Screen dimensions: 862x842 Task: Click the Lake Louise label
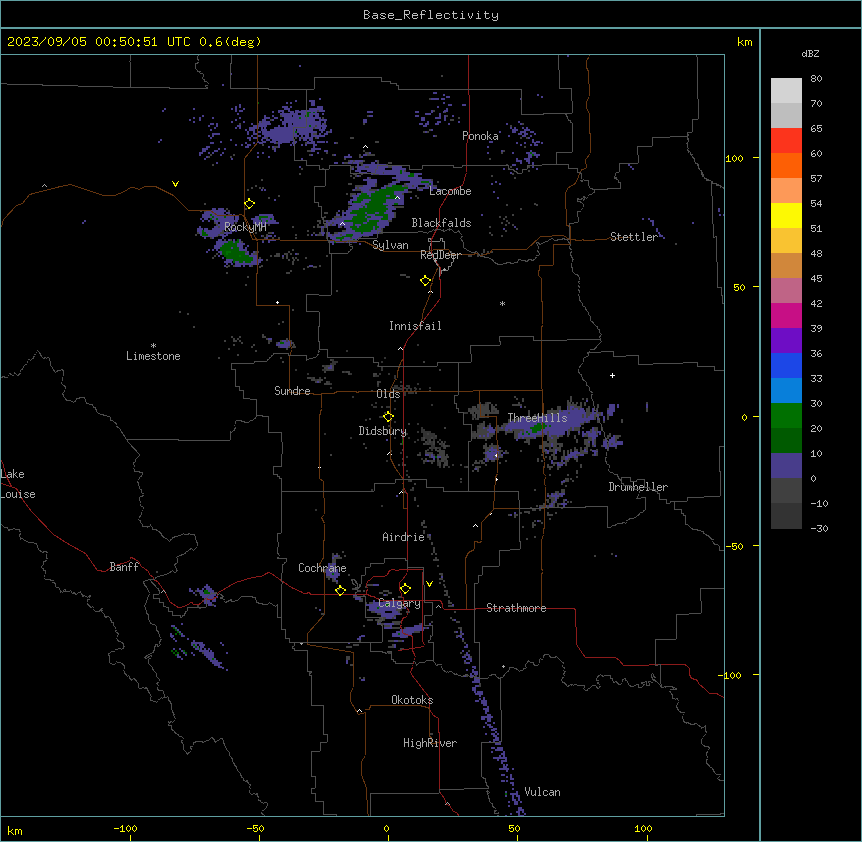coord(18,484)
